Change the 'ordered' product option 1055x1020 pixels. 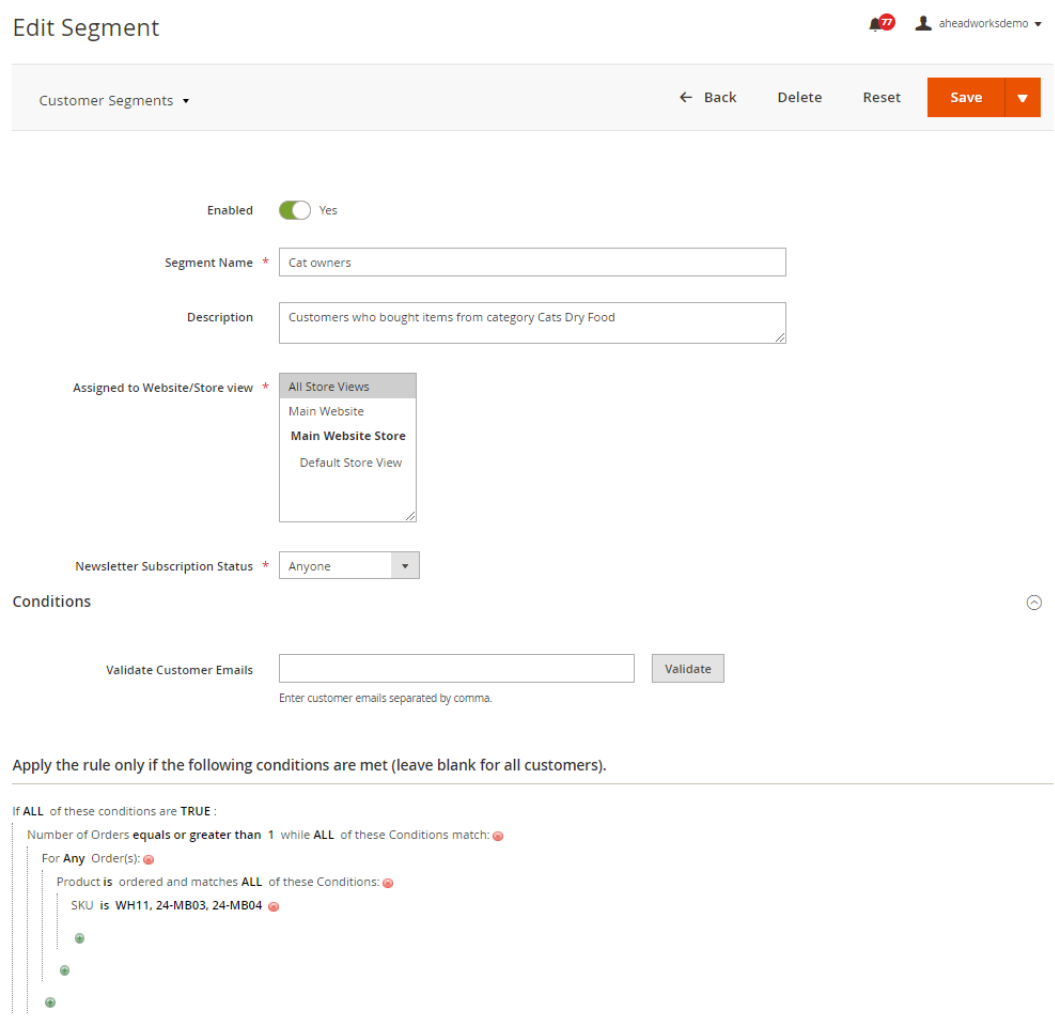click(141, 881)
